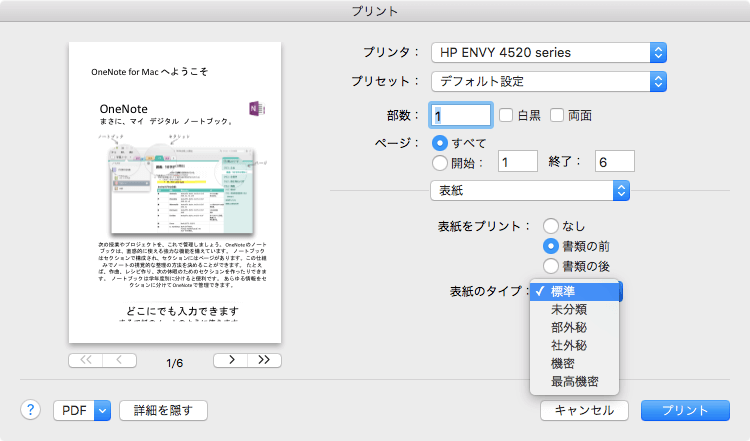Select the 開始 page range radio button

[x=440, y=163]
